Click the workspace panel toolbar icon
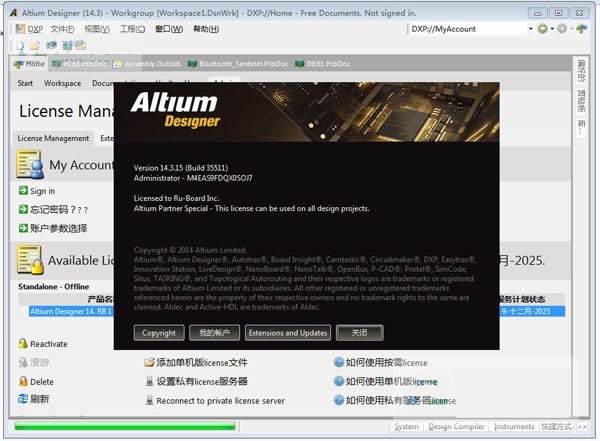600x441 pixels. click(x=81, y=46)
